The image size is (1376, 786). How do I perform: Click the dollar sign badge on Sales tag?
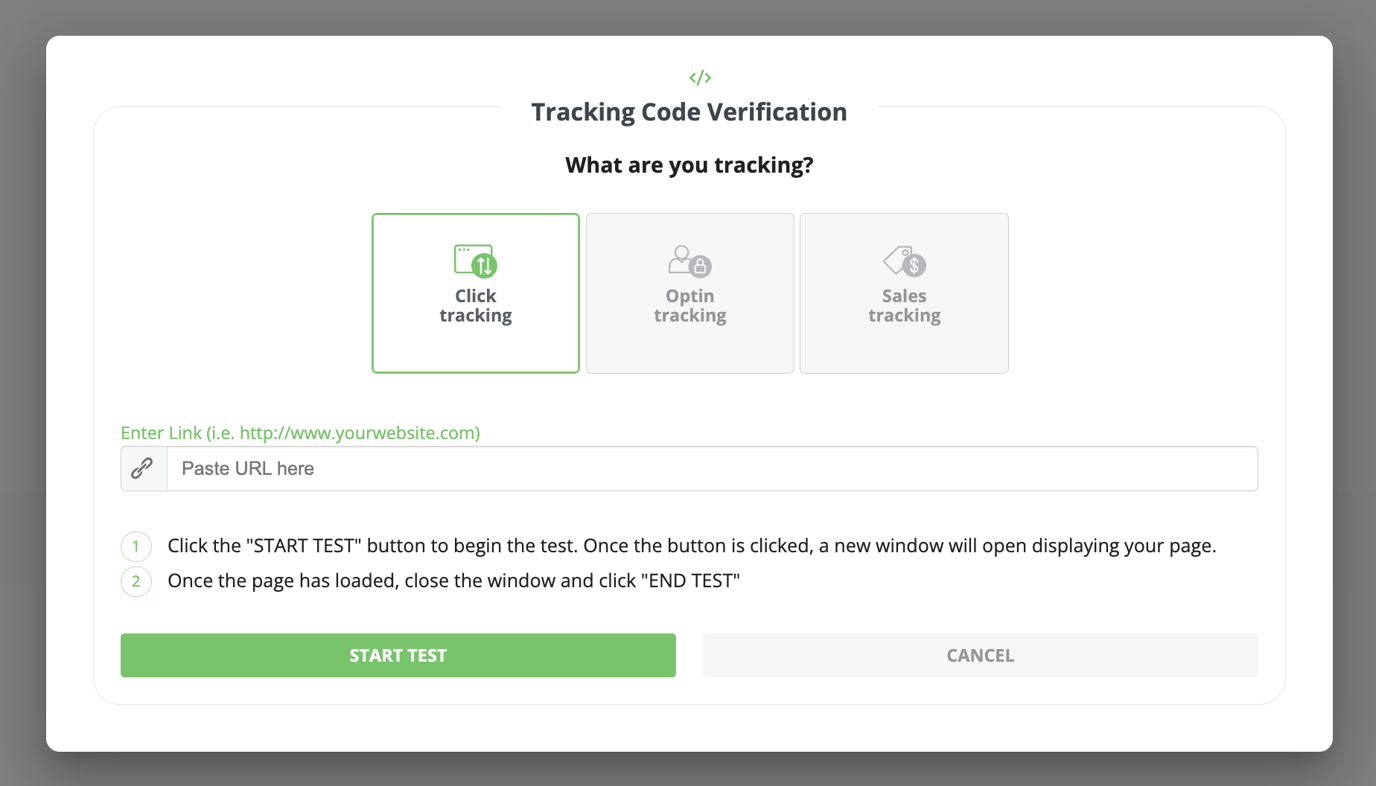[x=912, y=267]
